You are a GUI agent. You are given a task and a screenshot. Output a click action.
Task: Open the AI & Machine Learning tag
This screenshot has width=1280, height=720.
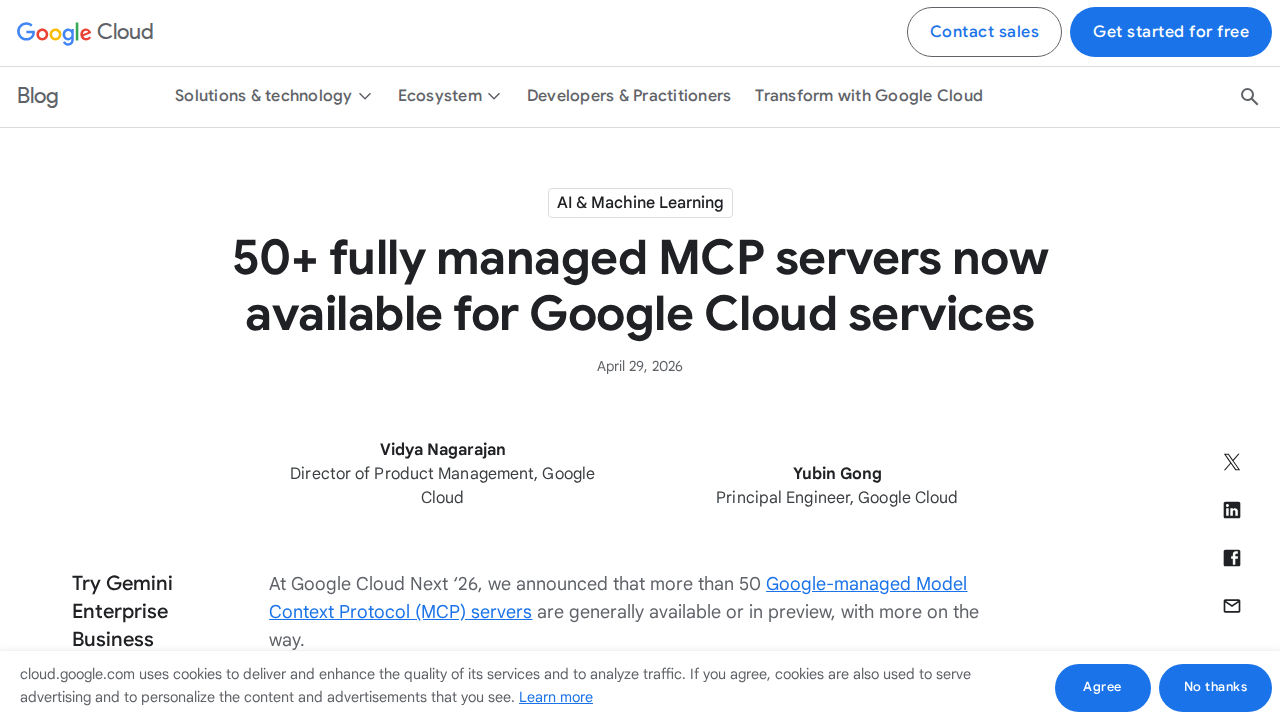[x=640, y=203]
